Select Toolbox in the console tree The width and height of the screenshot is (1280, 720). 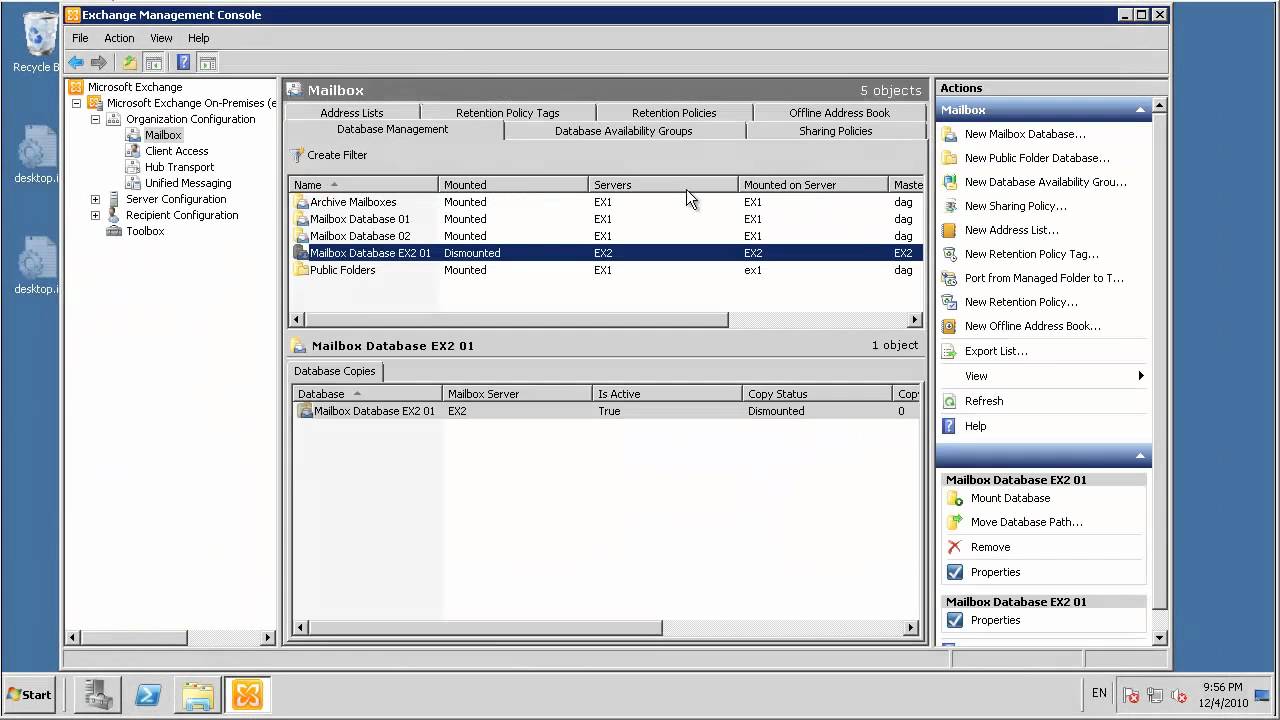(x=145, y=231)
